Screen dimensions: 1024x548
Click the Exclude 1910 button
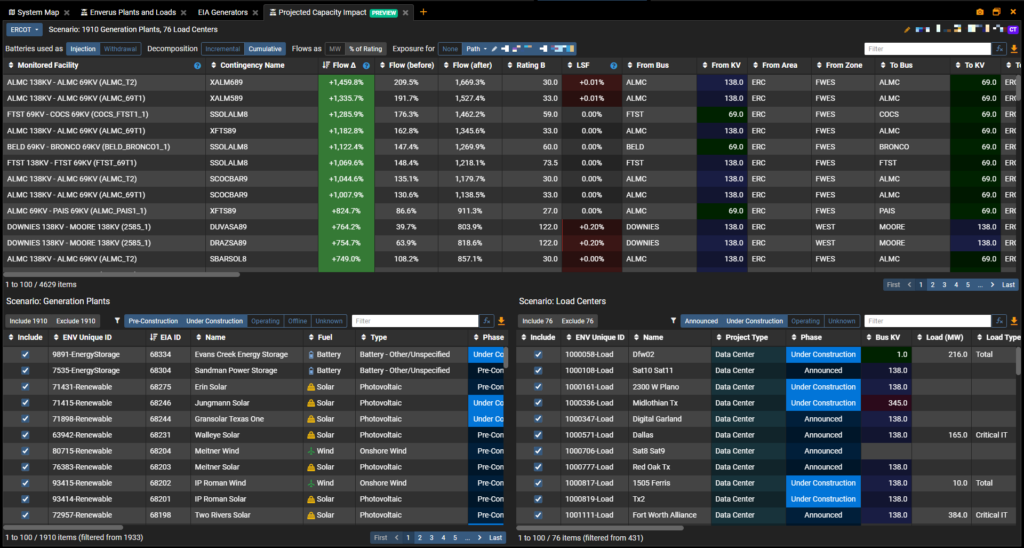click(76, 321)
